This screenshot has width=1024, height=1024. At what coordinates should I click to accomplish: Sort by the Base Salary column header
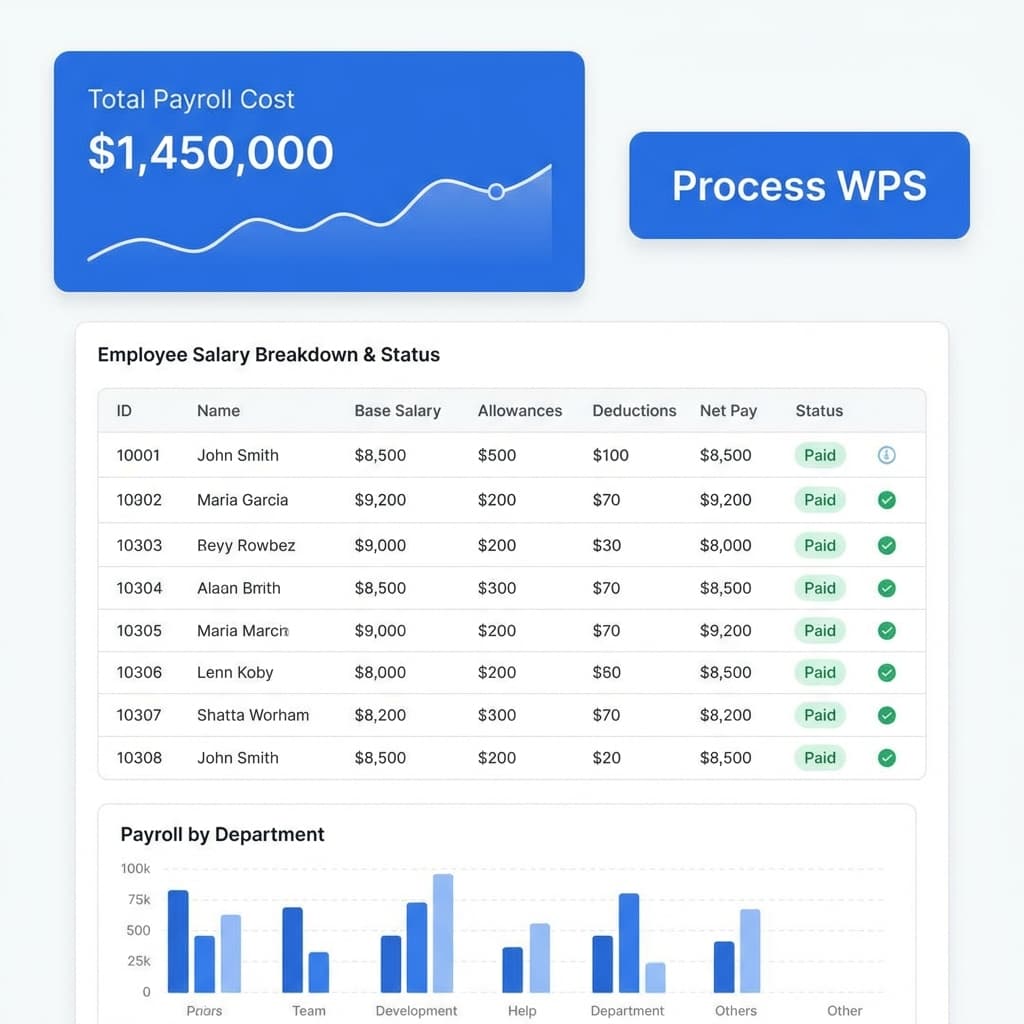click(x=397, y=411)
